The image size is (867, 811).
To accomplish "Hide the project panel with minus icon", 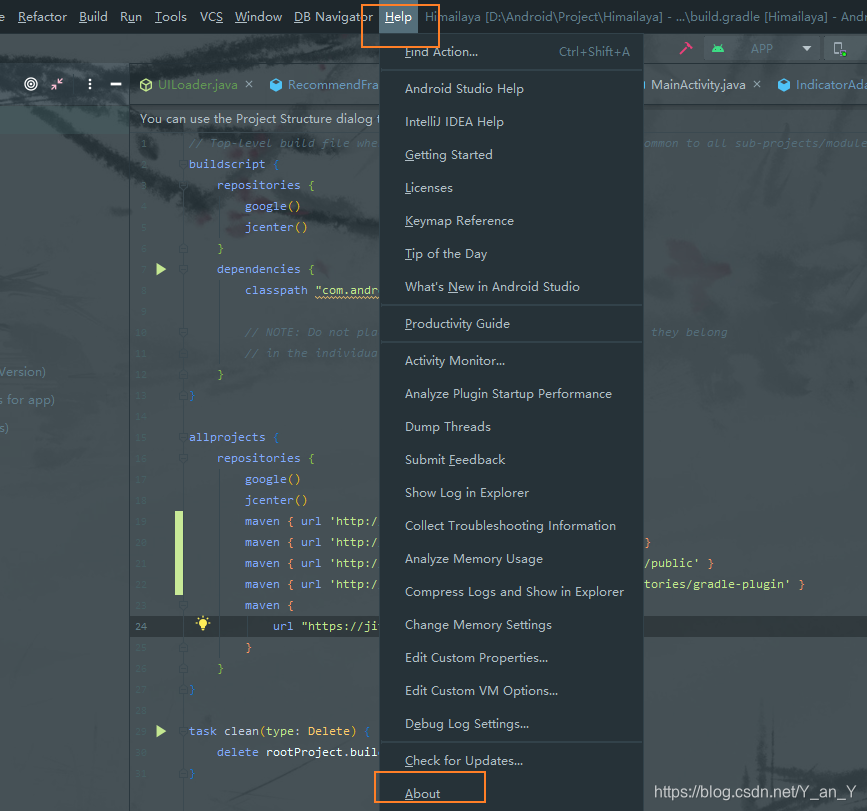I will (x=116, y=84).
